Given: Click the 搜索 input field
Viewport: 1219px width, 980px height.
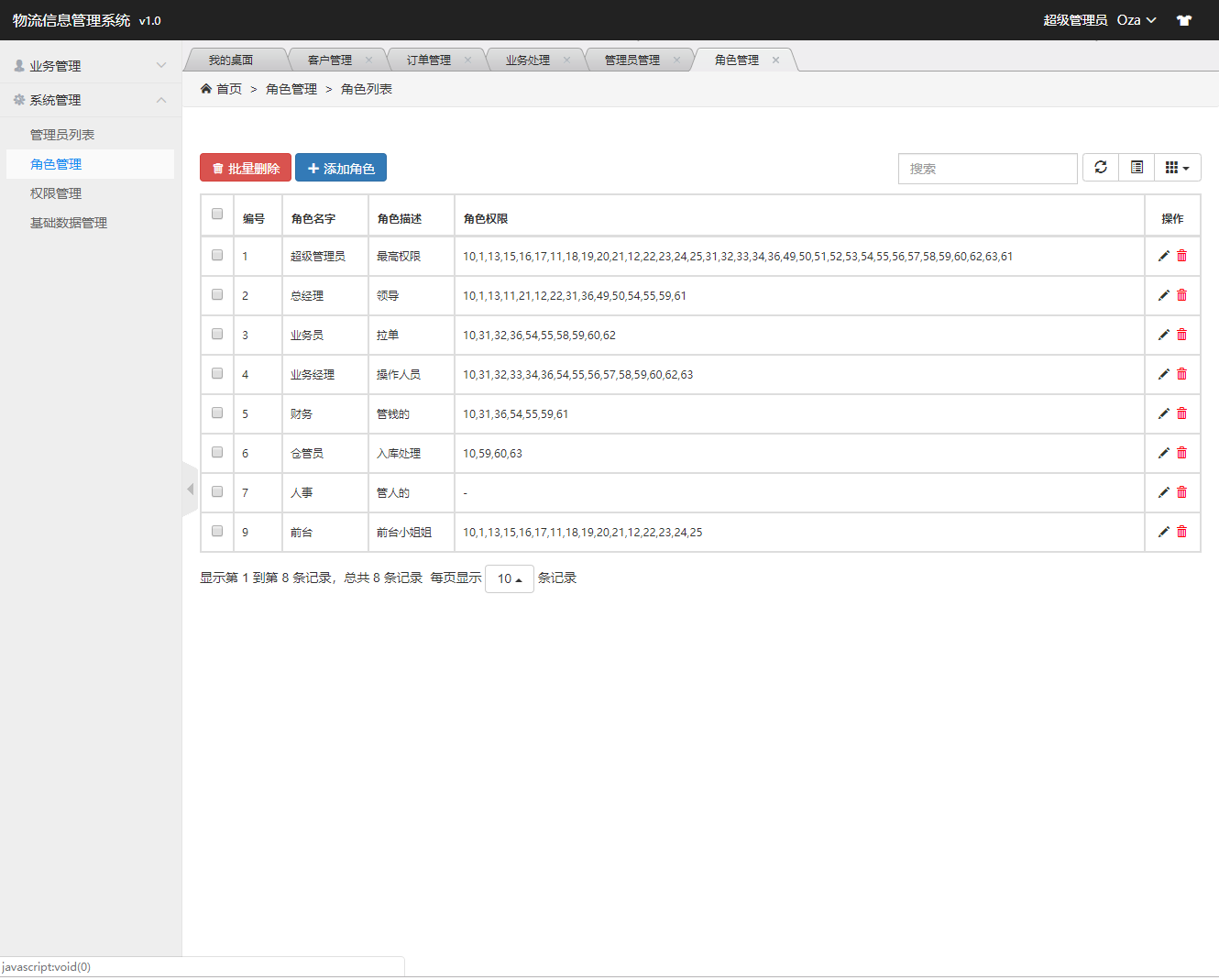Looking at the screenshot, I should click(x=987, y=169).
